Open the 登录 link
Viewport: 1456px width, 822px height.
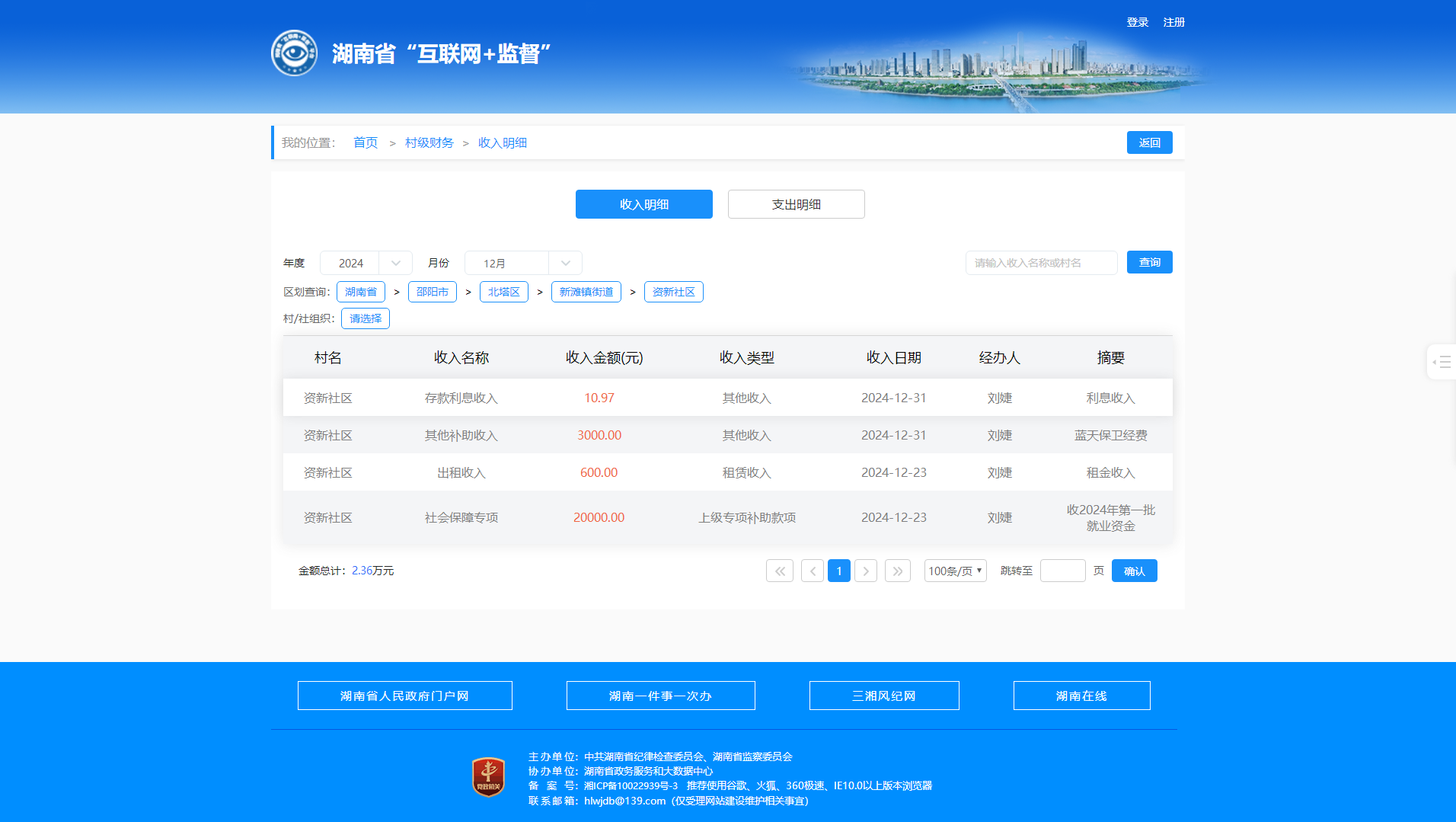pyautogui.click(x=1137, y=22)
